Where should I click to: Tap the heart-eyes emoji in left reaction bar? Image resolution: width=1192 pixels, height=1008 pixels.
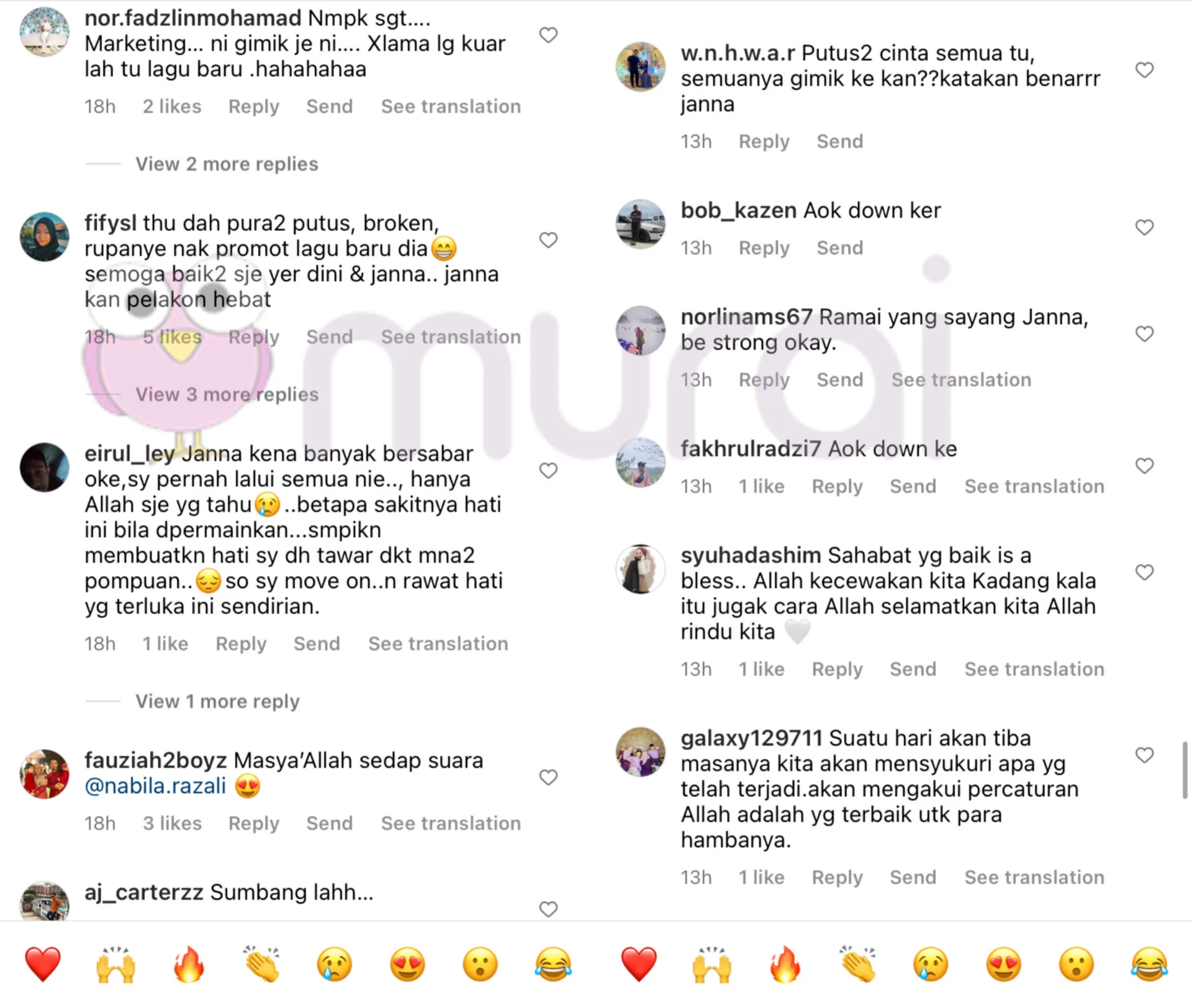(x=407, y=965)
